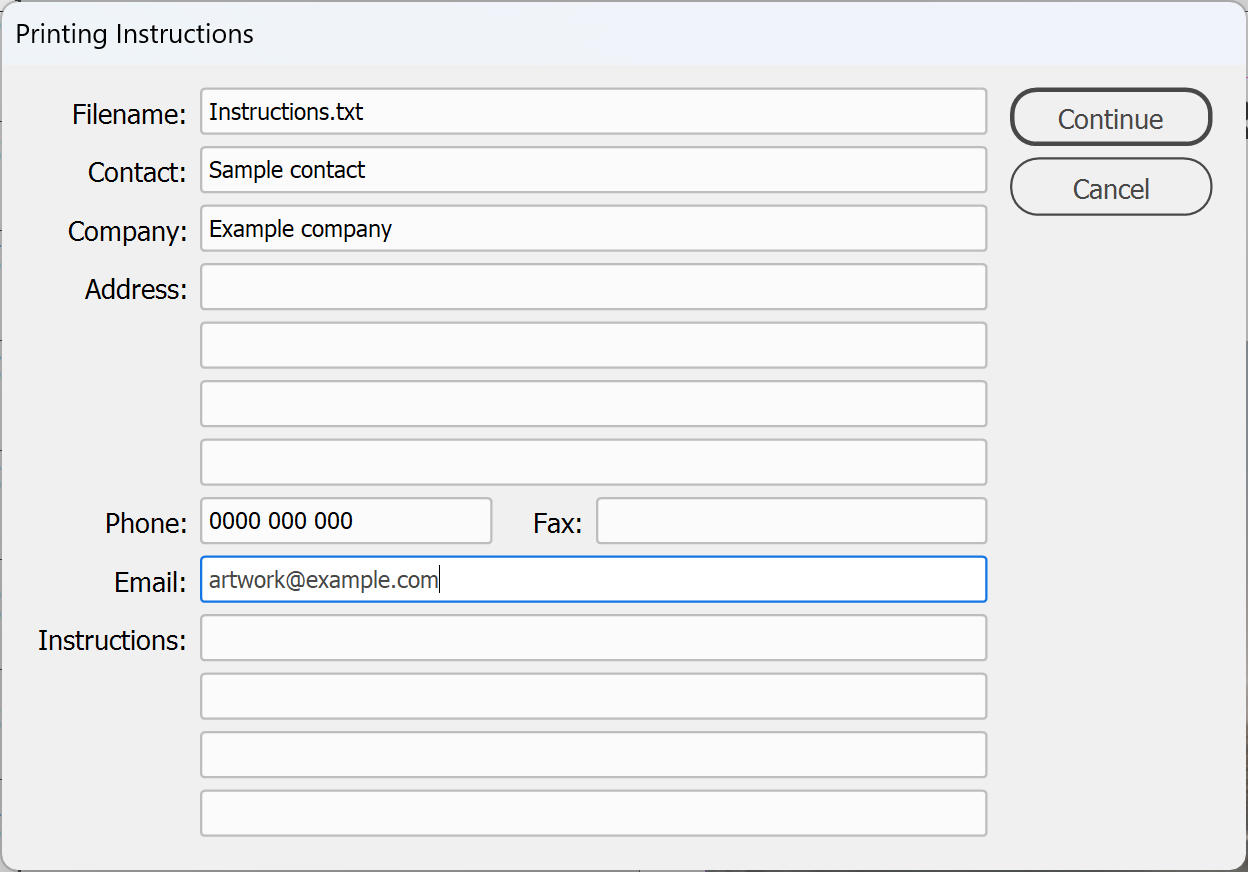Screen dimensions: 1248x872
Task: Click the first Address line field
Action: coord(594,287)
